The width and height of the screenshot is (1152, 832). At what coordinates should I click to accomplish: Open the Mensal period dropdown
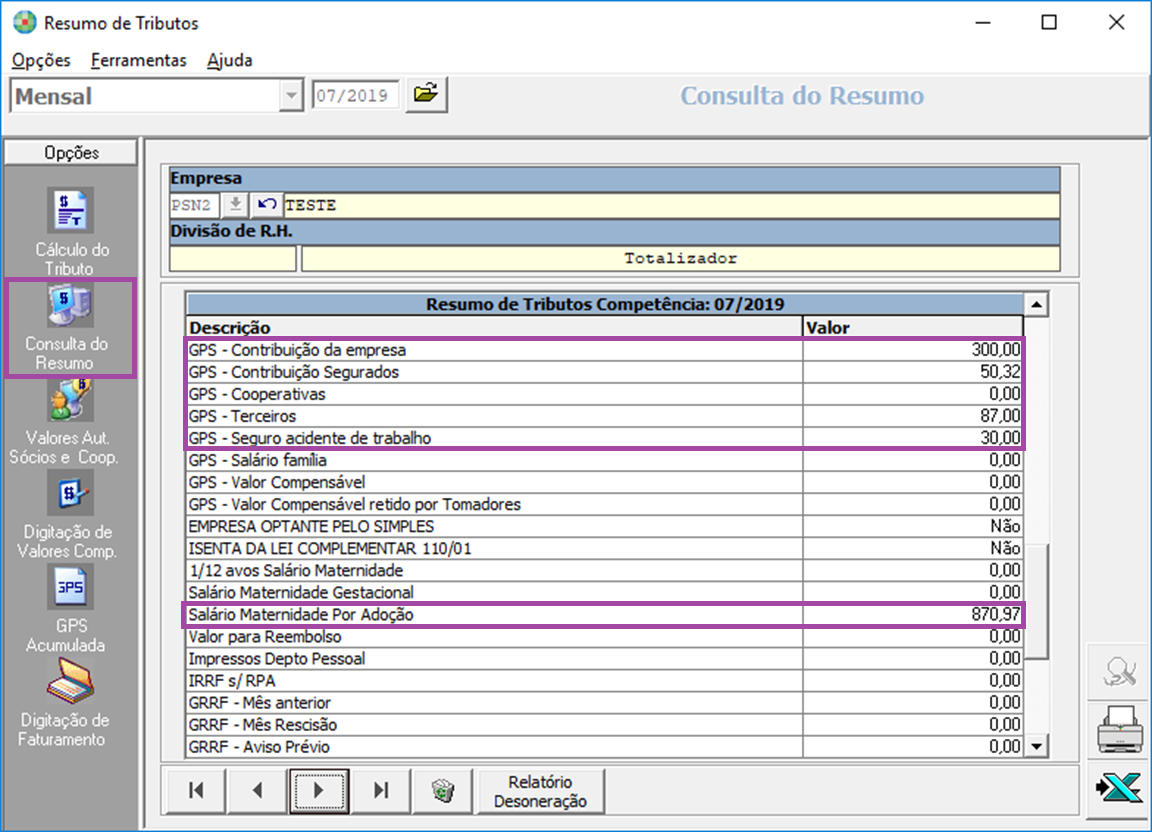292,96
